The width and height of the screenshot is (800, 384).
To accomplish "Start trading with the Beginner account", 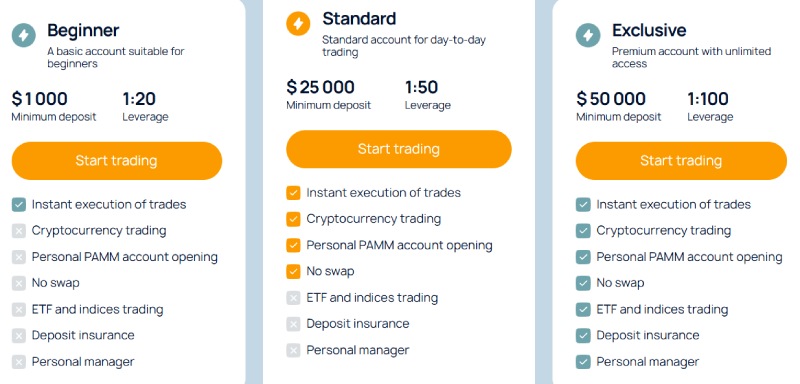I will tap(117, 161).
